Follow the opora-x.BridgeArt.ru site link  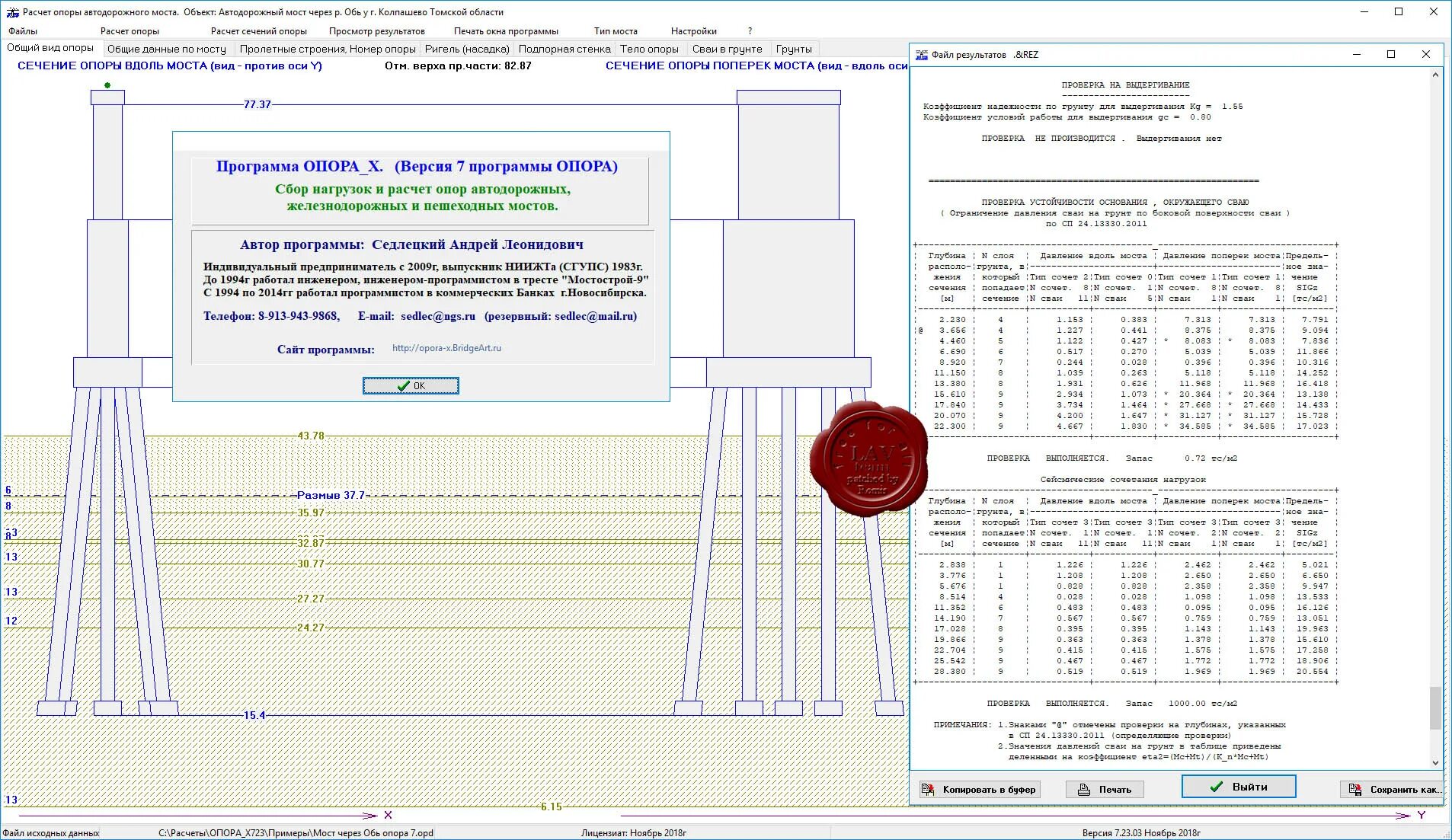(x=446, y=348)
